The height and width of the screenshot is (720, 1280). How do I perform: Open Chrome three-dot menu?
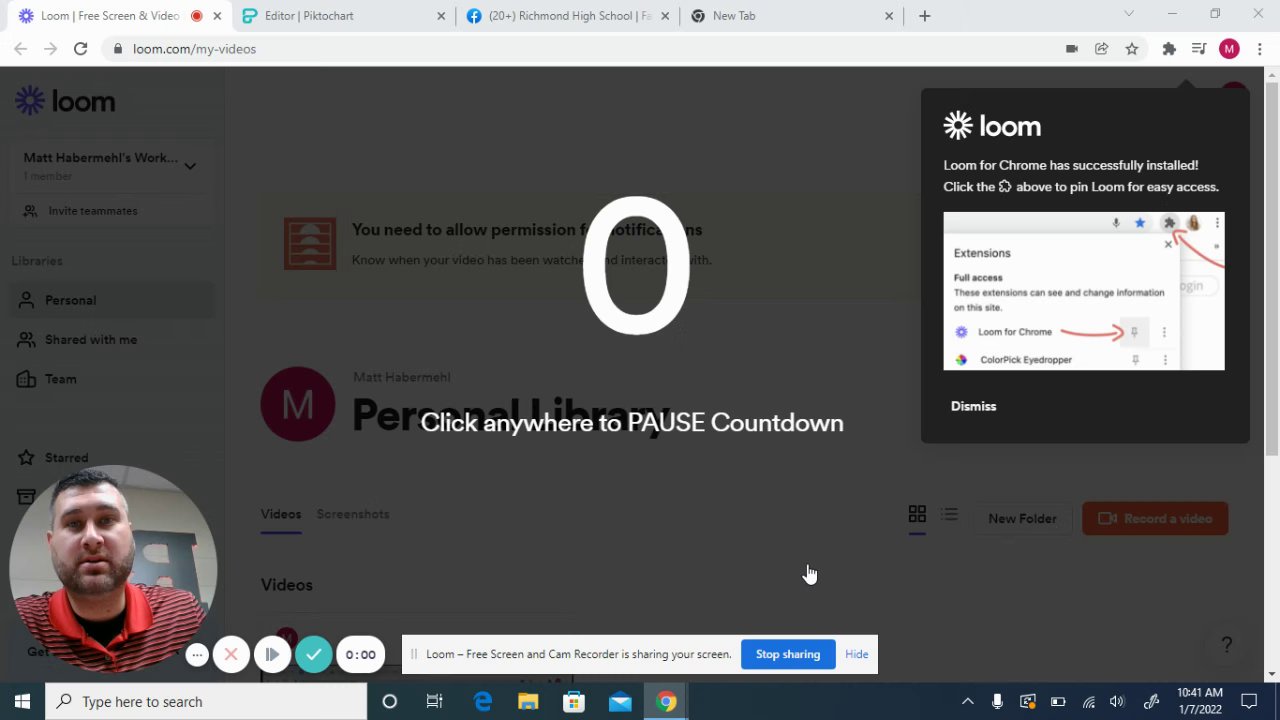[x=1259, y=48]
